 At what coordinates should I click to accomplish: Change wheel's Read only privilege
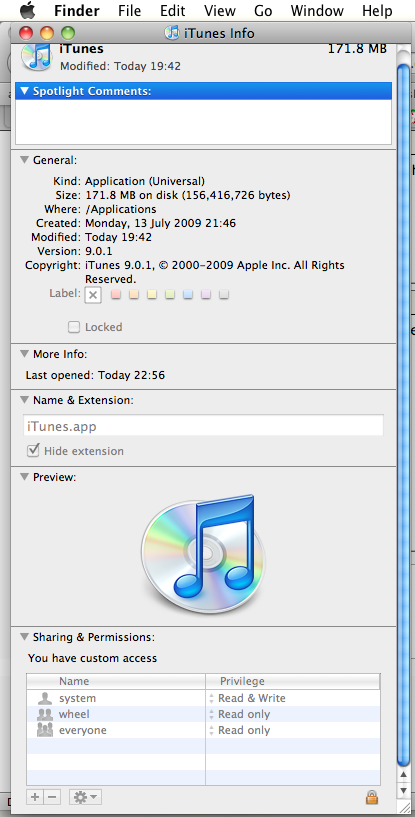tap(240, 714)
